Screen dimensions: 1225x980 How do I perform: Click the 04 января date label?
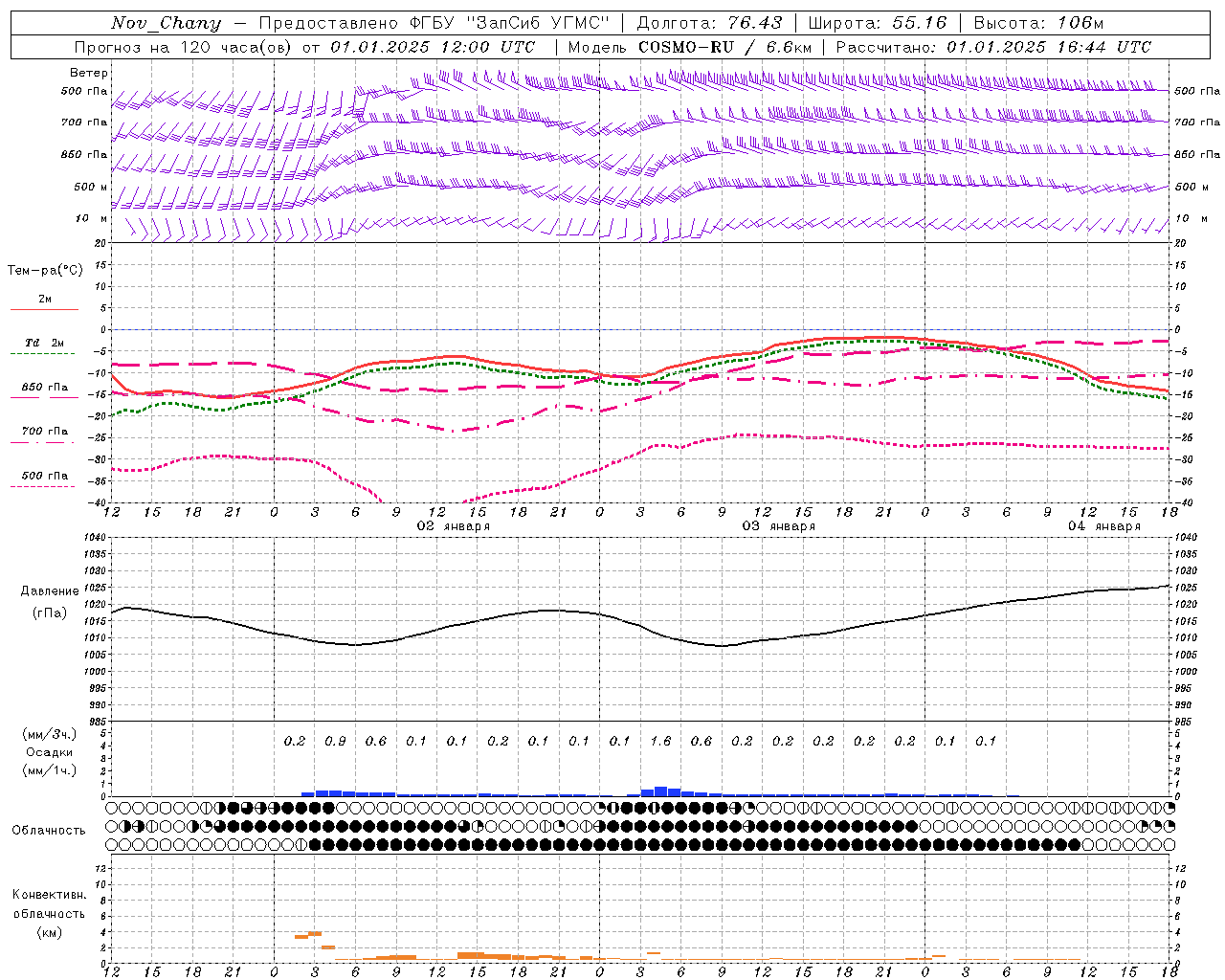click(1104, 526)
